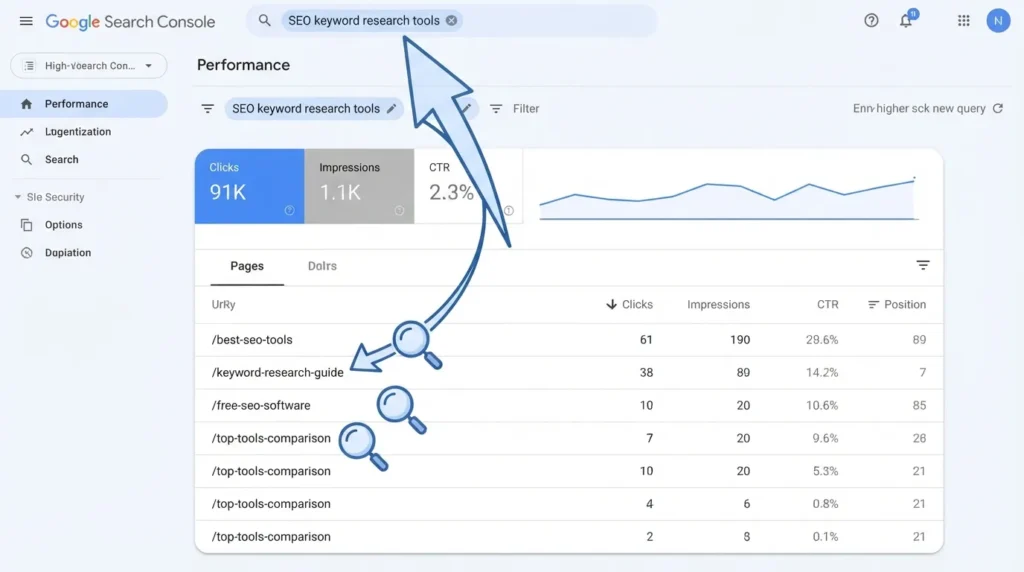Click the 28.6% CTR cell
This screenshot has height=572, width=1024.
tap(822, 340)
